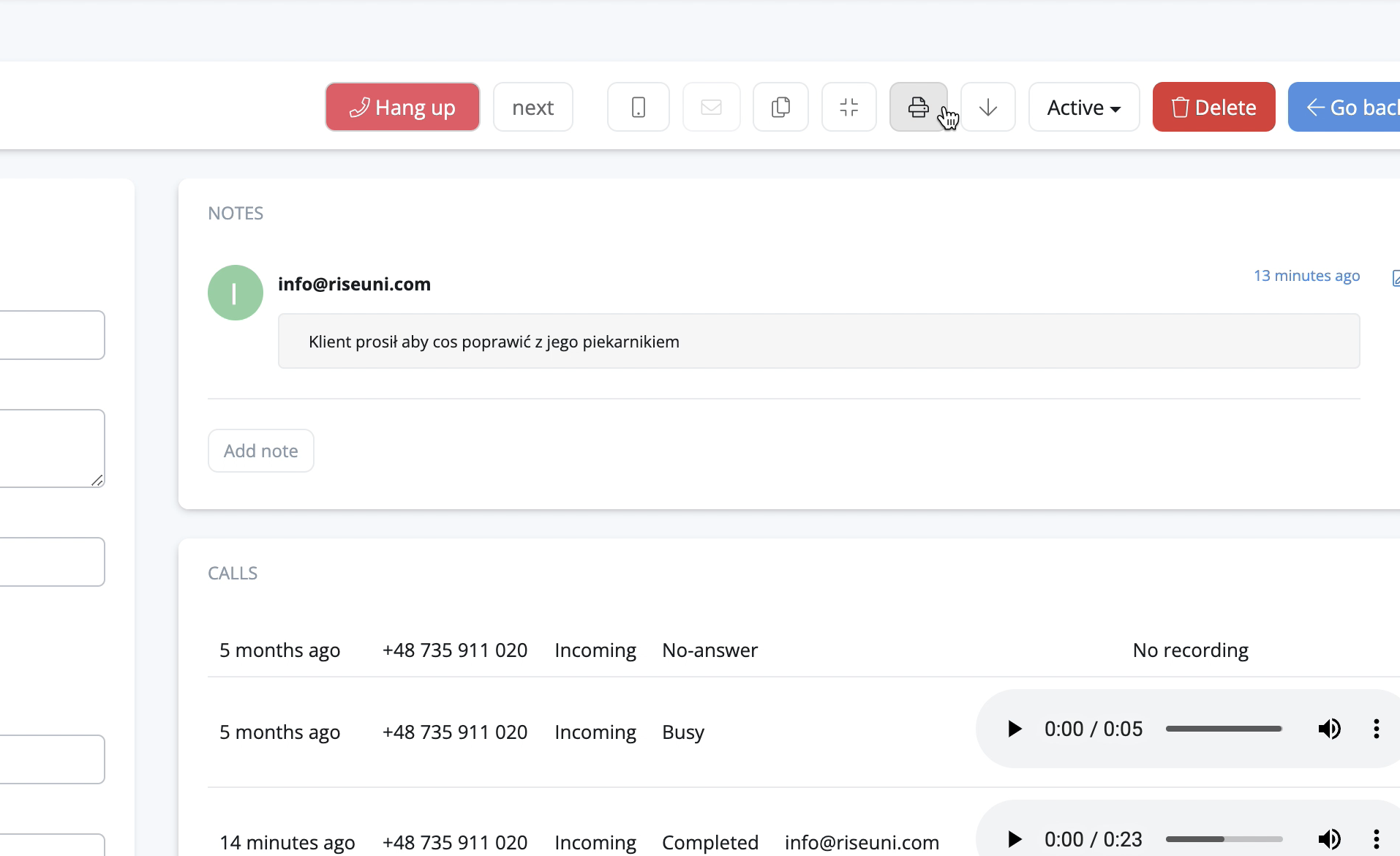Open more options for 0:05 recording
The image size is (1400, 856).
(1376, 729)
